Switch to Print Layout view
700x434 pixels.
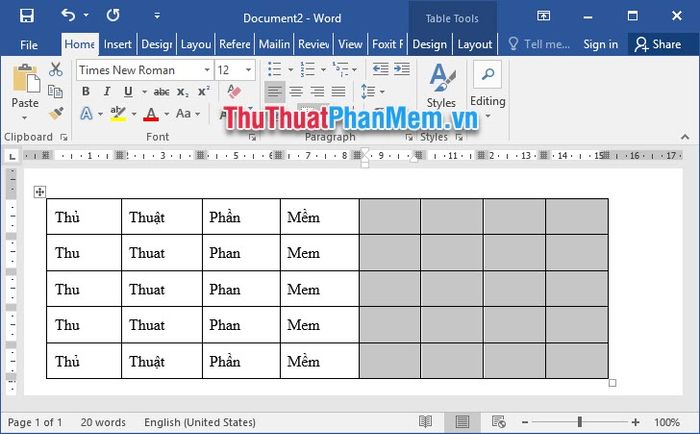462,421
